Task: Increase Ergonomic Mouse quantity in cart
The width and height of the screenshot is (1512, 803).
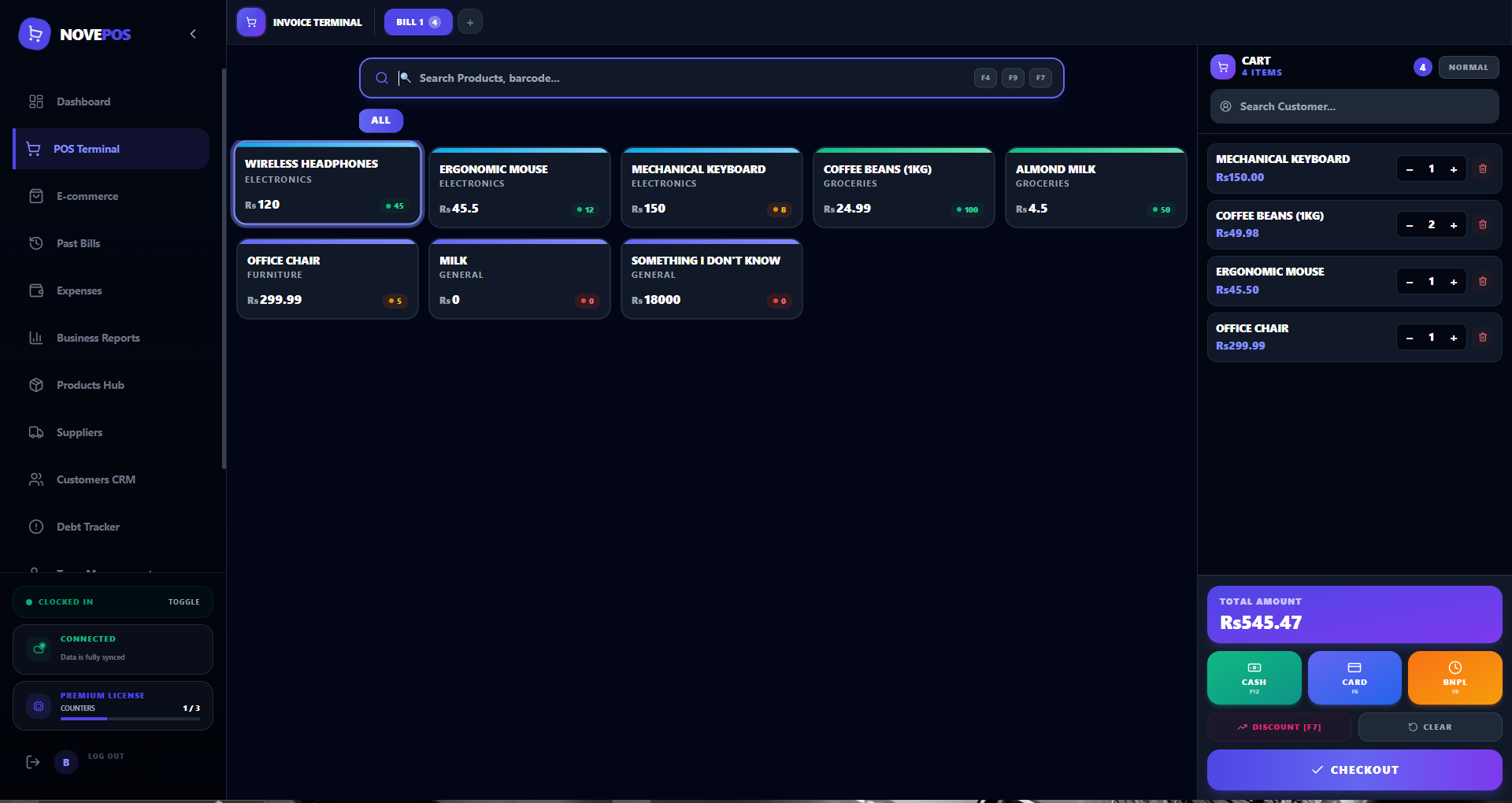Action: [1454, 282]
